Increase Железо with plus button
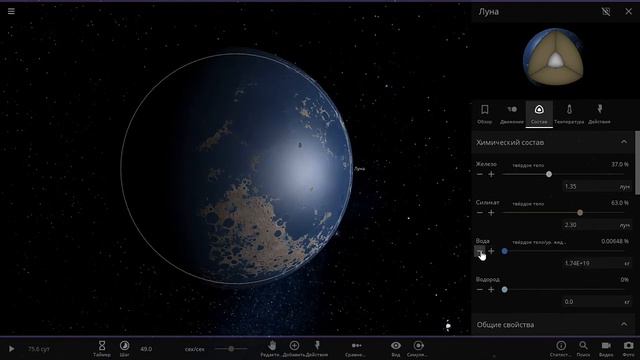The image size is (640, 360). pyautogui.click(x=491, y=174)
